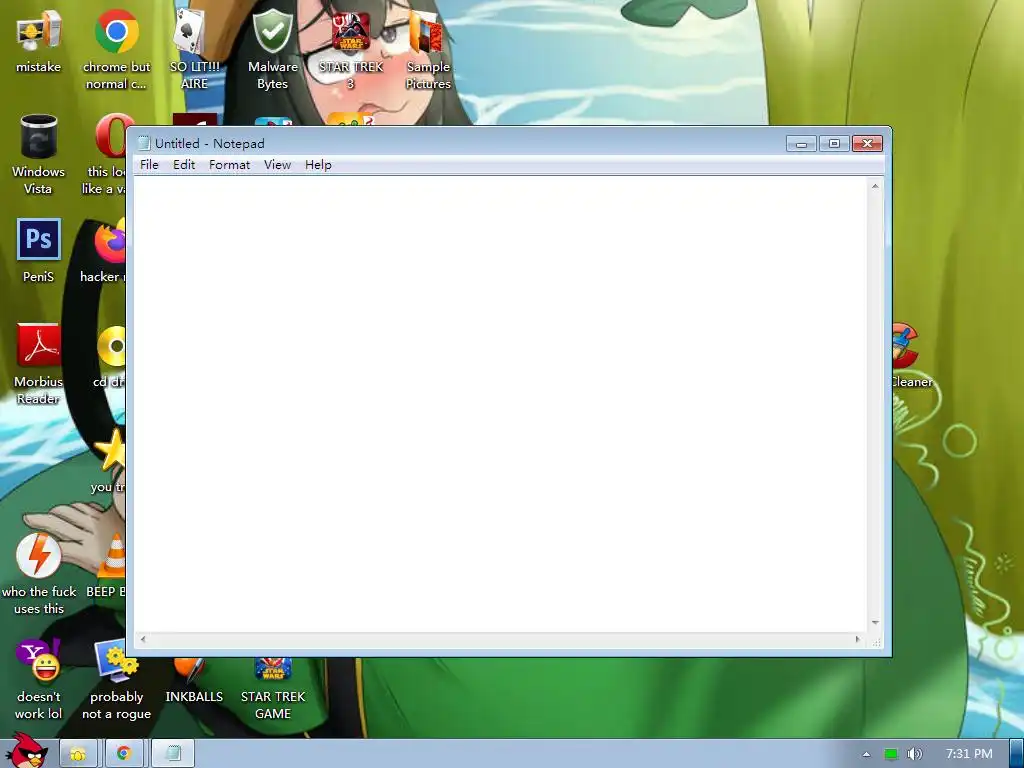Click the vertical scrollbar down arrow
The width and height of the screenshot is (1024, 768).
[875, 623]
